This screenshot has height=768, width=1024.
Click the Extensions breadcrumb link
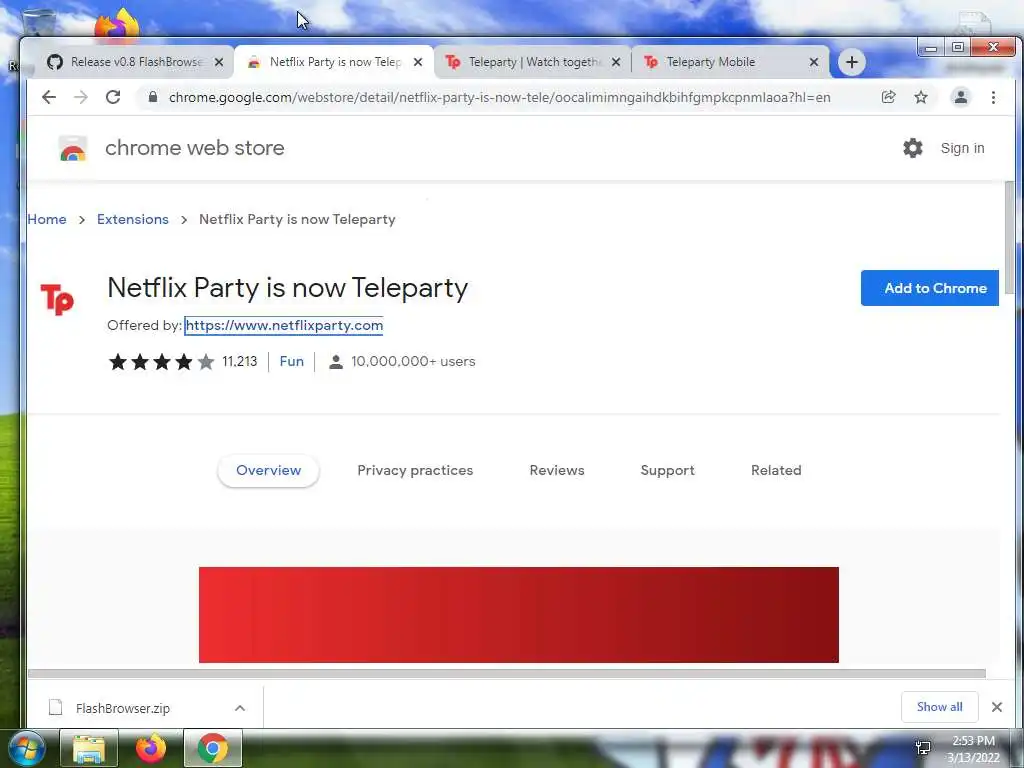point(133,219)
